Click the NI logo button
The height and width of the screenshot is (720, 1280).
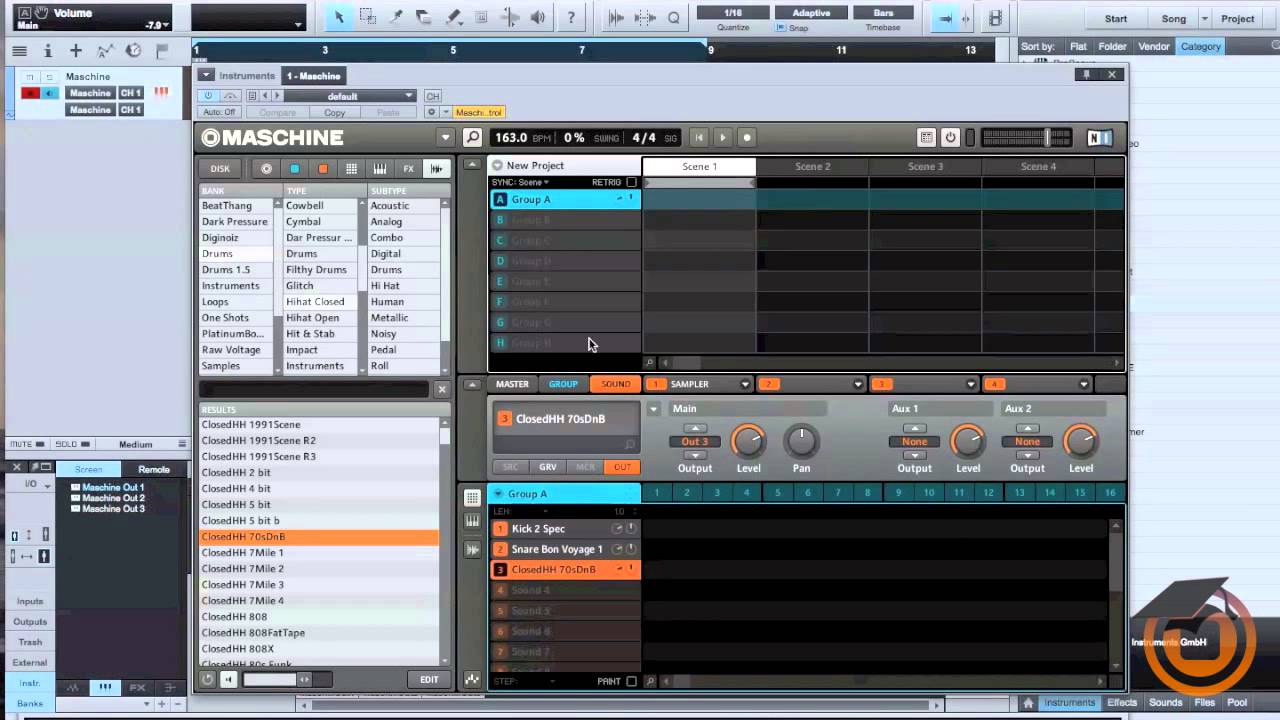(x=1098, y=138)
